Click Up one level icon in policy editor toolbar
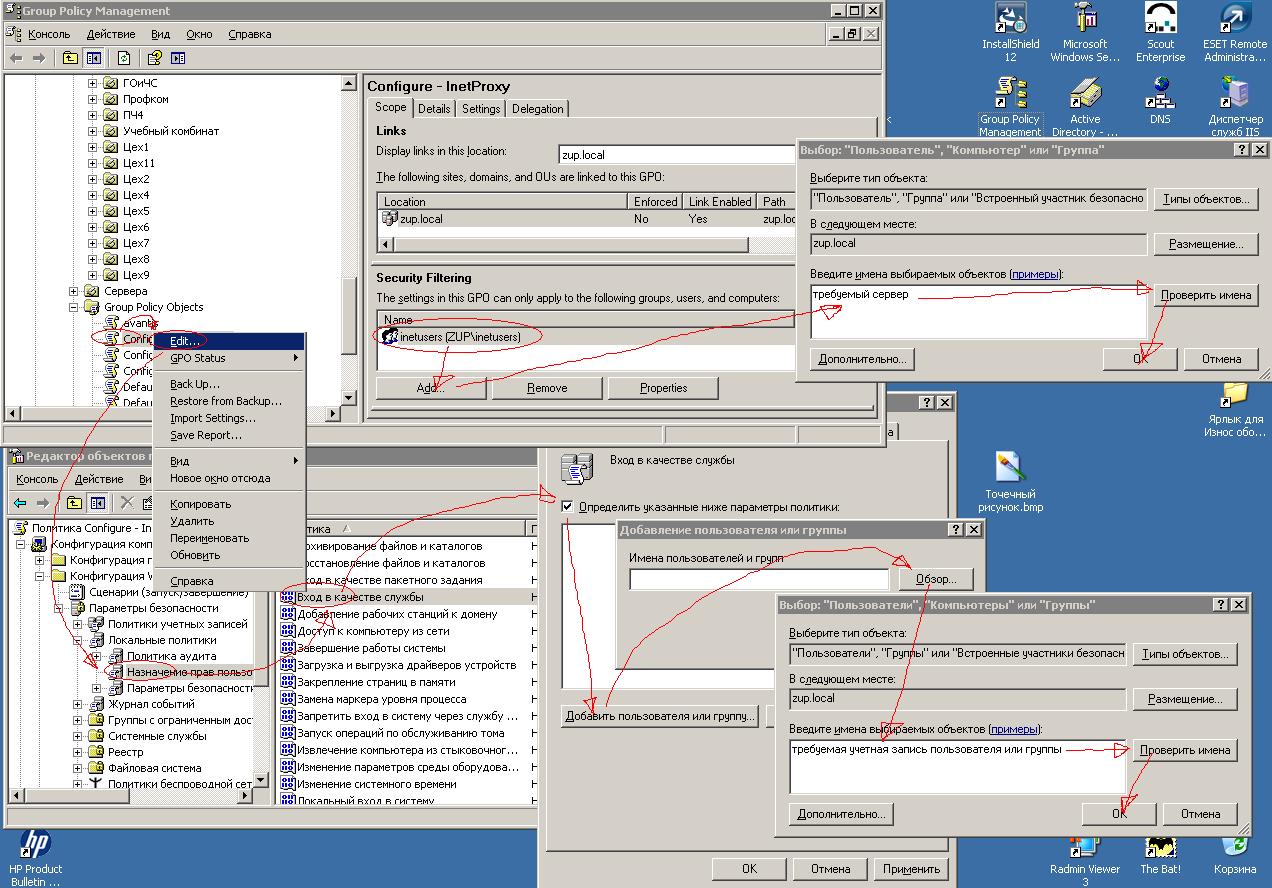Image resolution: width=1272 pixels, height=888 pixels. 73,502
